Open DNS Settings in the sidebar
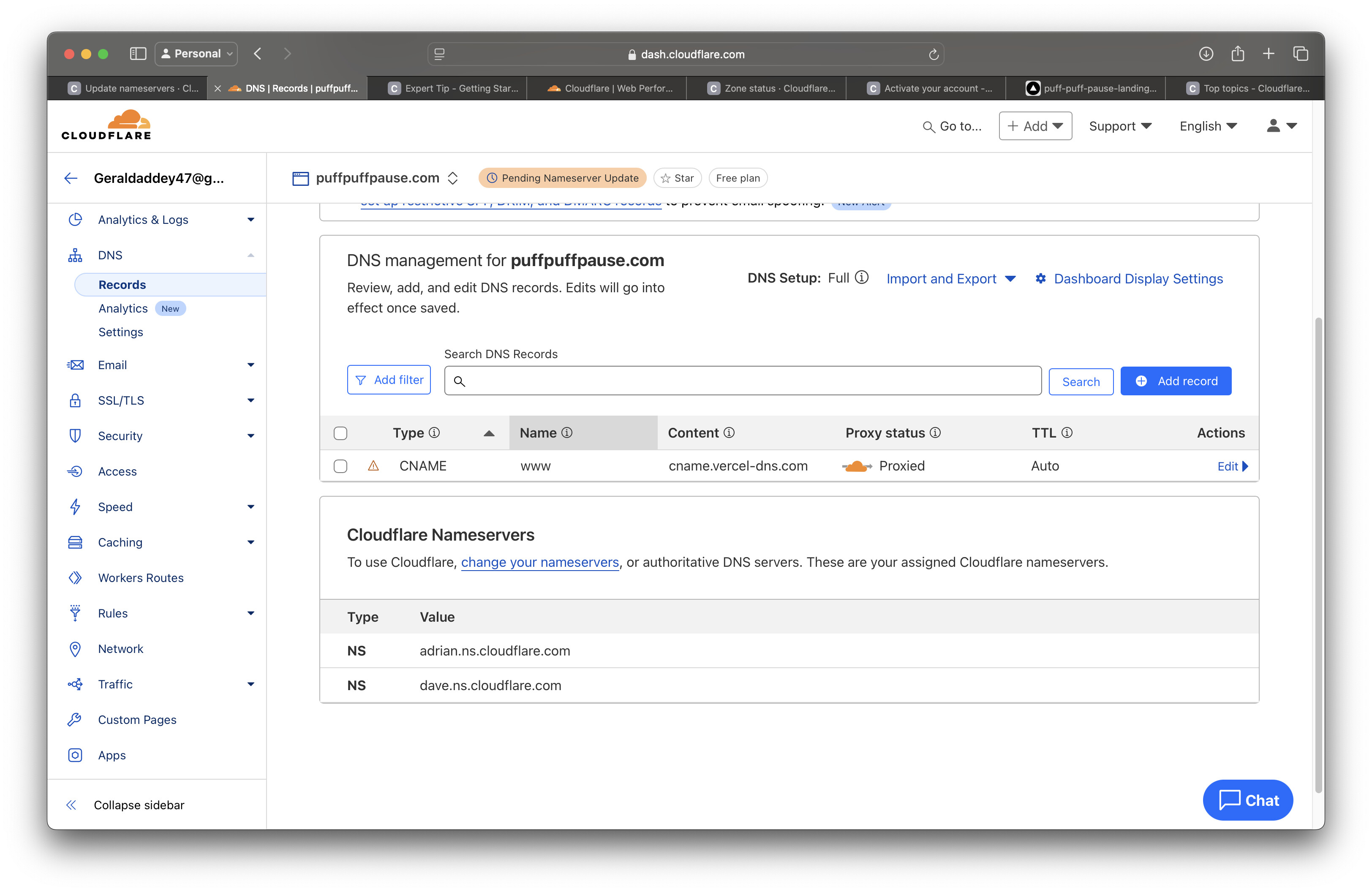The width and height of the screenshot is (1372, 892). [x=120, y=332]
